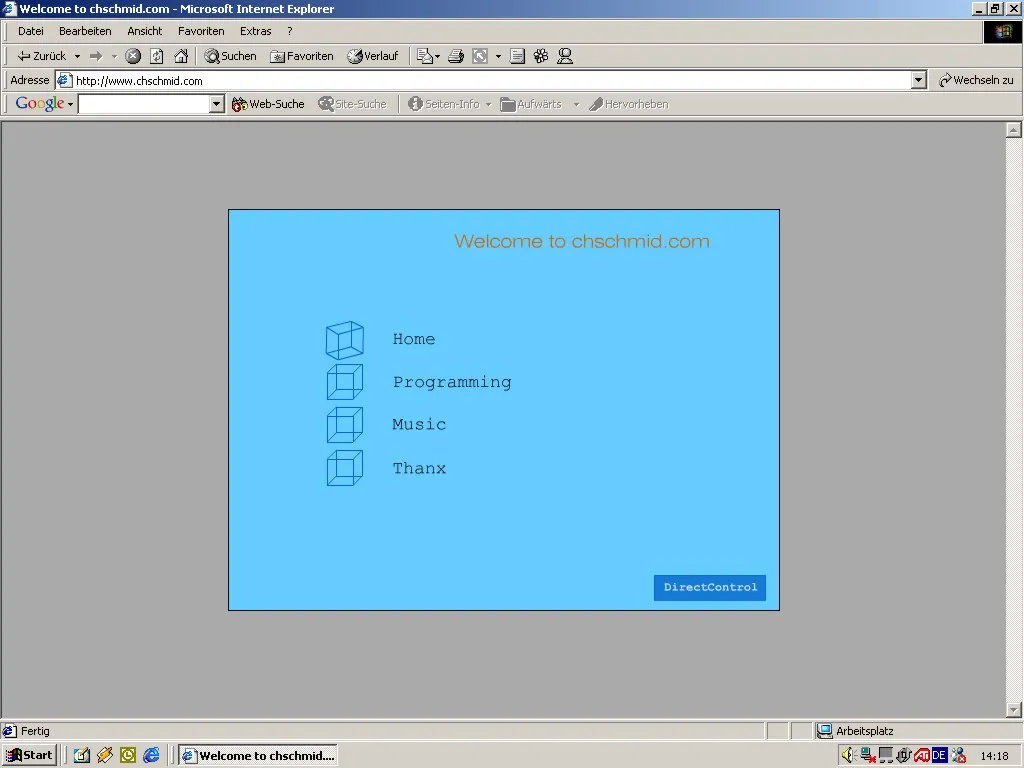
Task: Open the Ansicht menu
Action: (144, 31)
